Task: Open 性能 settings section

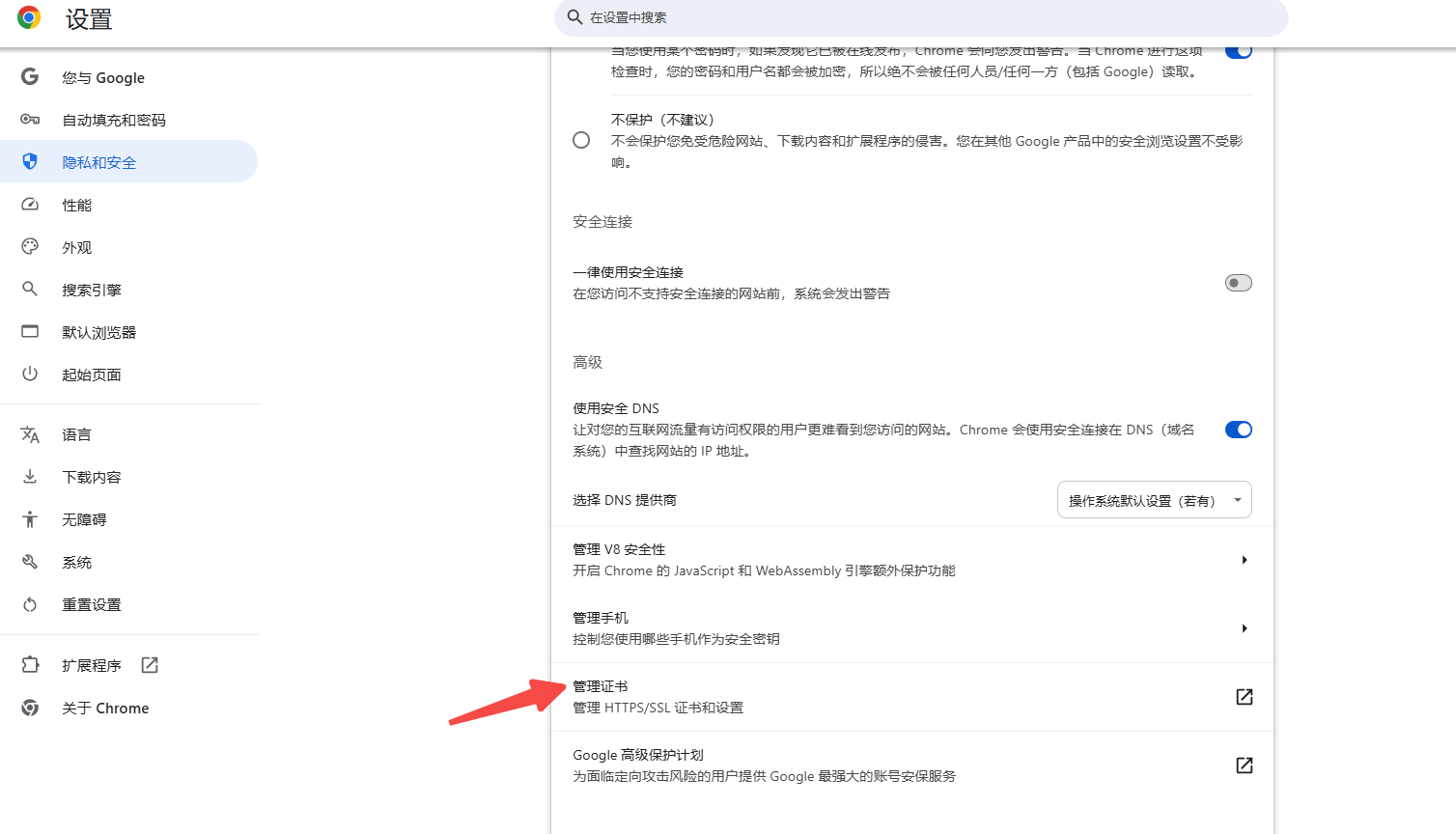Action: tap(129, 205)
